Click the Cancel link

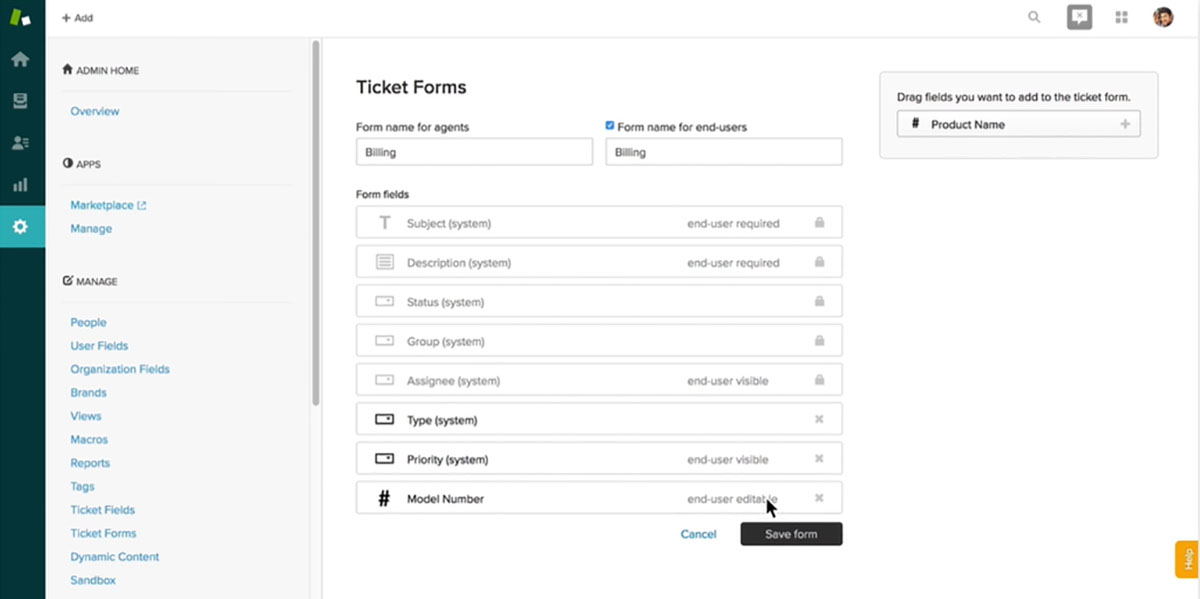[x=698, y=534]
